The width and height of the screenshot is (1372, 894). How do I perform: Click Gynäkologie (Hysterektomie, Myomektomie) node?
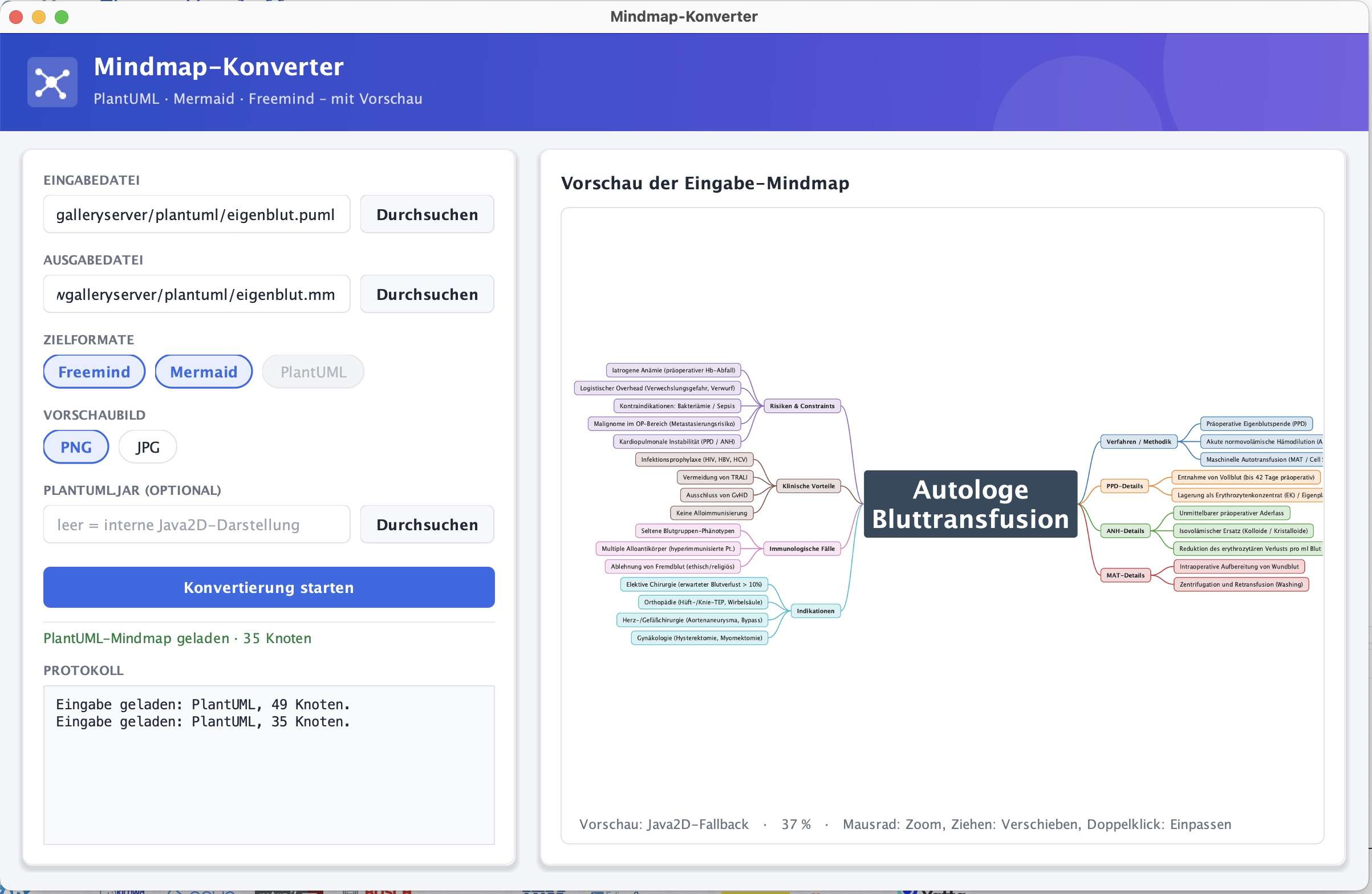(x=699, y=638)
